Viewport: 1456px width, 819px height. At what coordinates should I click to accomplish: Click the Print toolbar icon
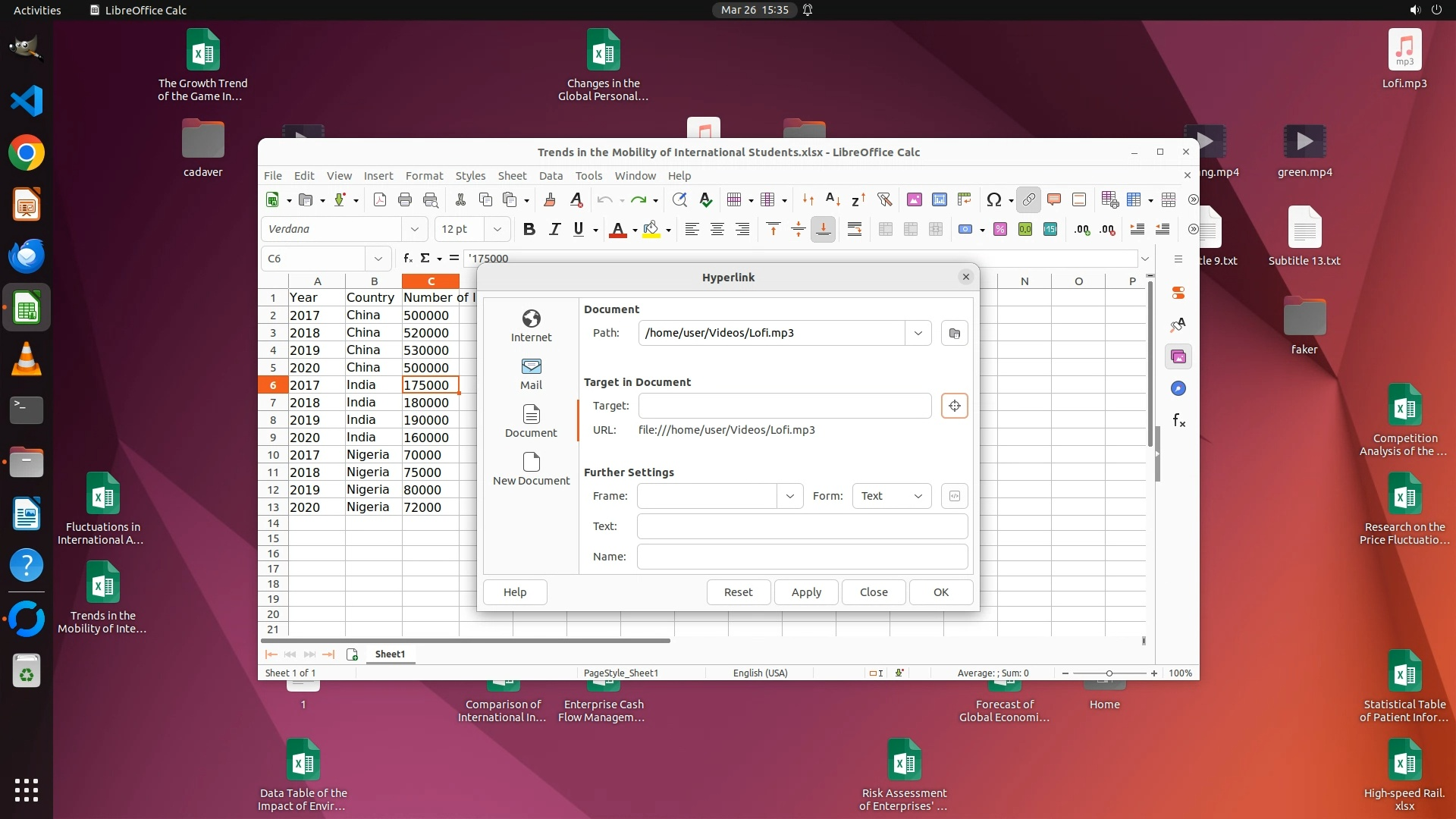click(405, 199)
